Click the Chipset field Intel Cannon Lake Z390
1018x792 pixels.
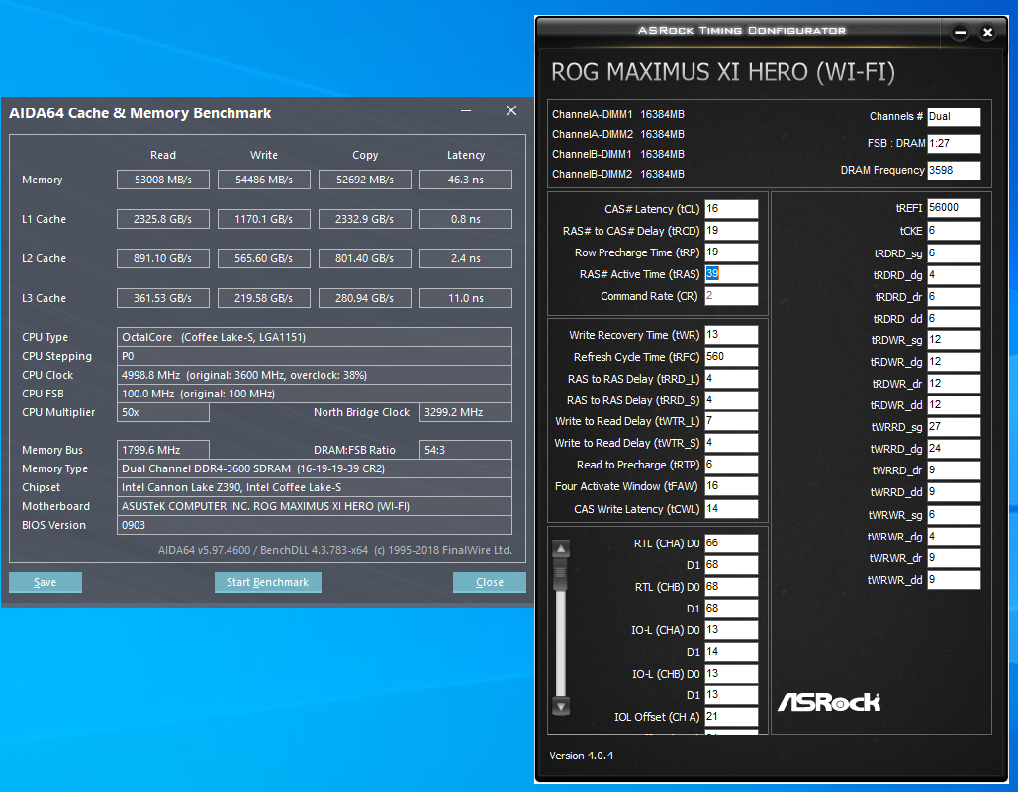[314, 487]
